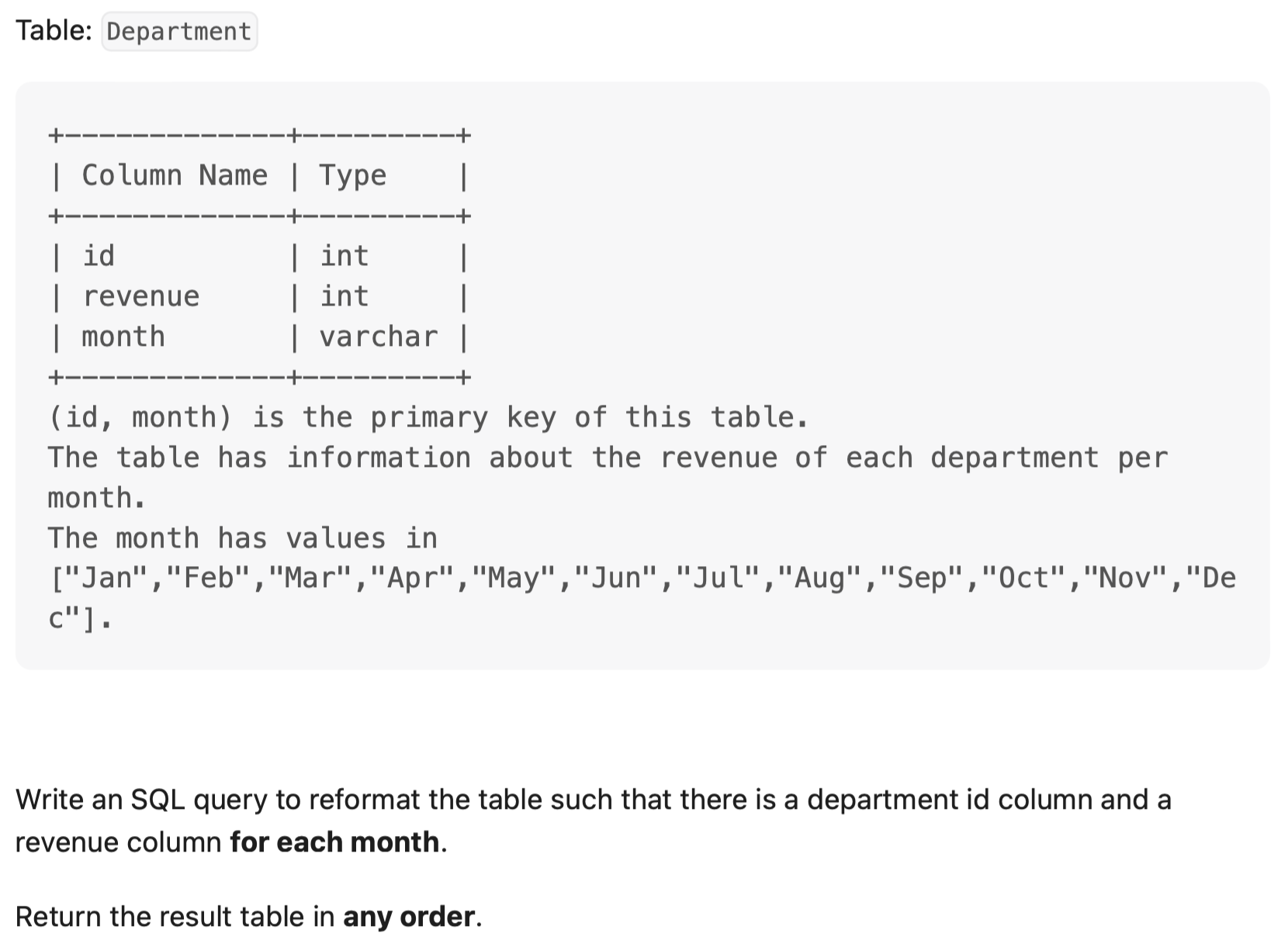Click the Department table name badge
This screenshot has height=940, width=1288.
pos(179,32)
